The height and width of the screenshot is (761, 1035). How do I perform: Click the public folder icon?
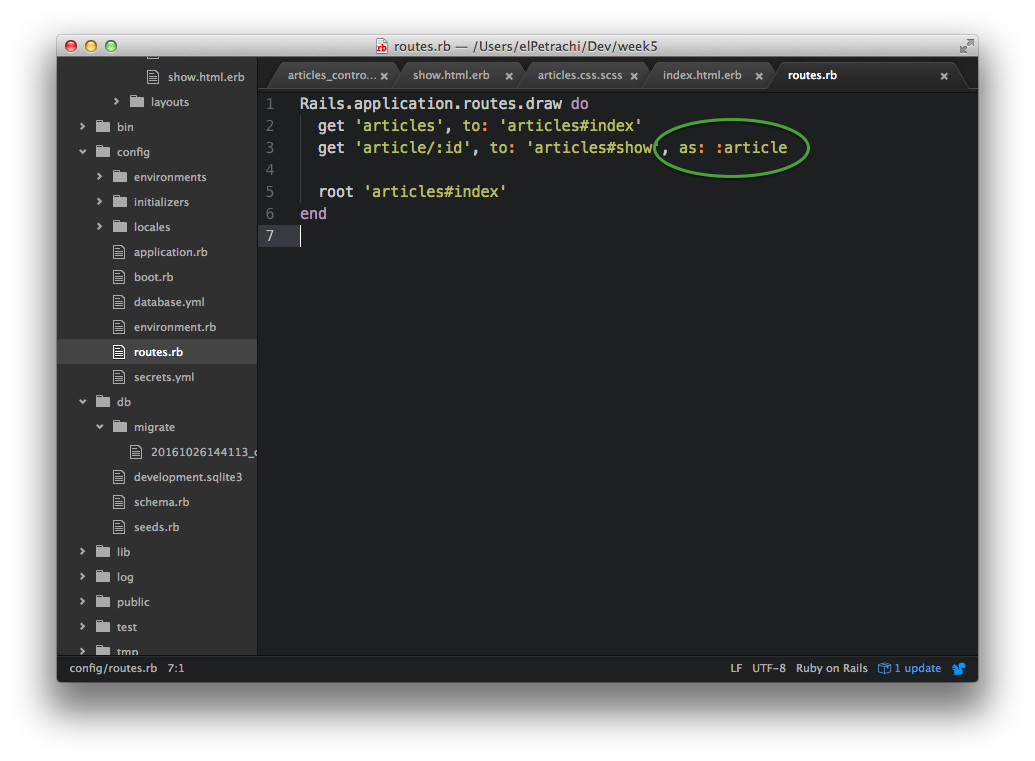(103, 601)
